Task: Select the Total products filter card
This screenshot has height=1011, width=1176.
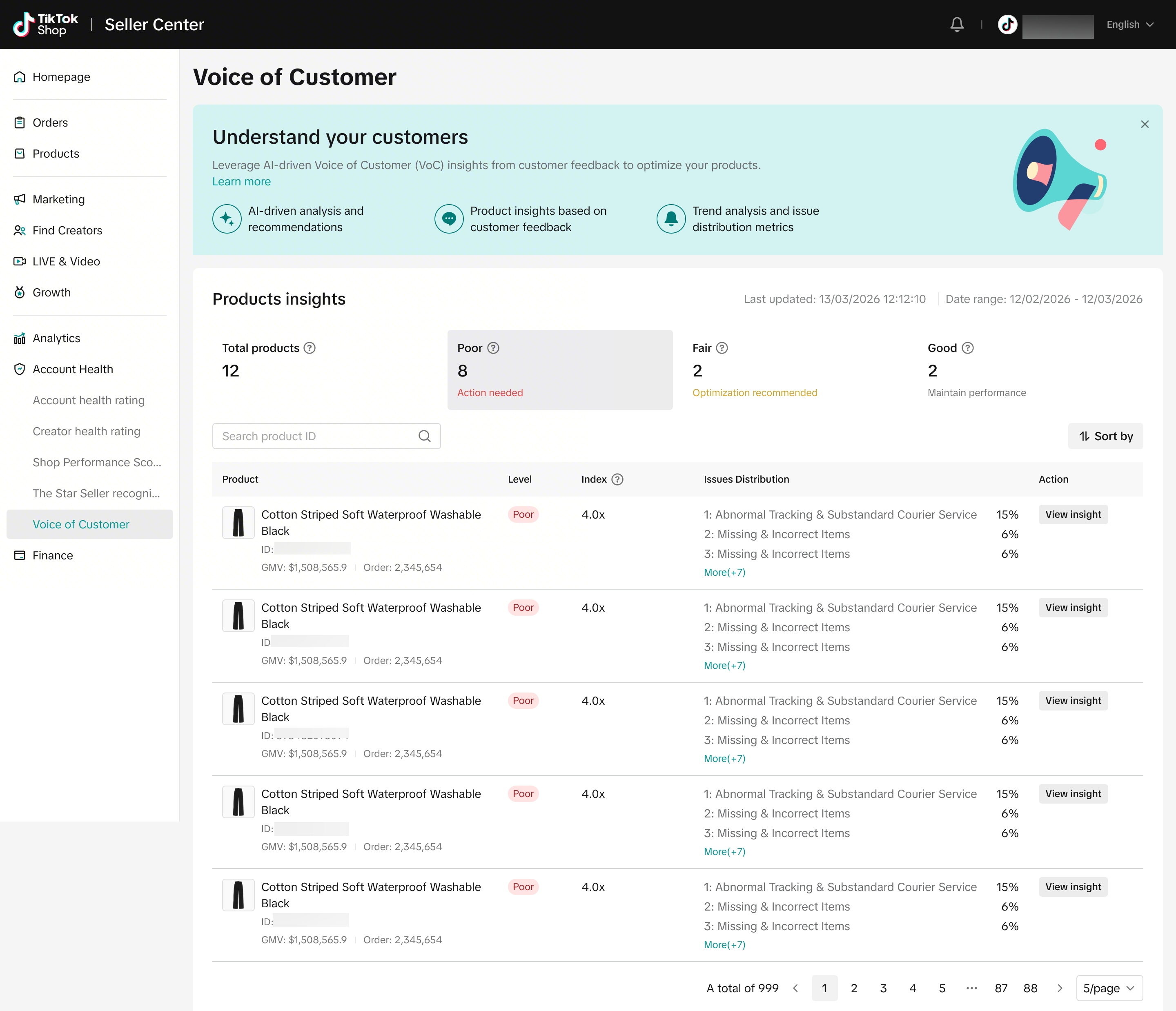Action: [325, 370]
